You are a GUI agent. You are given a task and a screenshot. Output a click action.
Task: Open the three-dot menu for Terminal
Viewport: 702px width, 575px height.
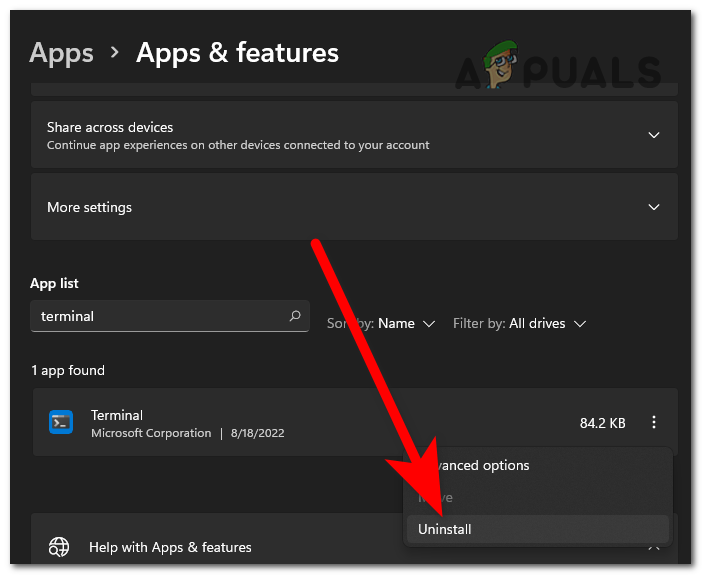654,423
